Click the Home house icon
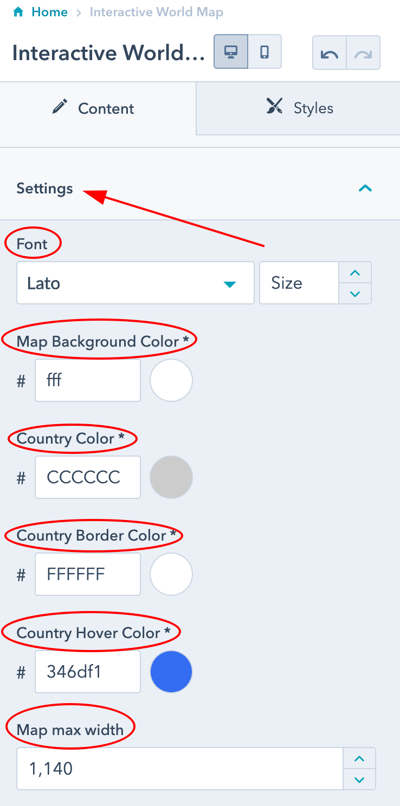Viewport: 400px width, 806px height. point(18,12)
